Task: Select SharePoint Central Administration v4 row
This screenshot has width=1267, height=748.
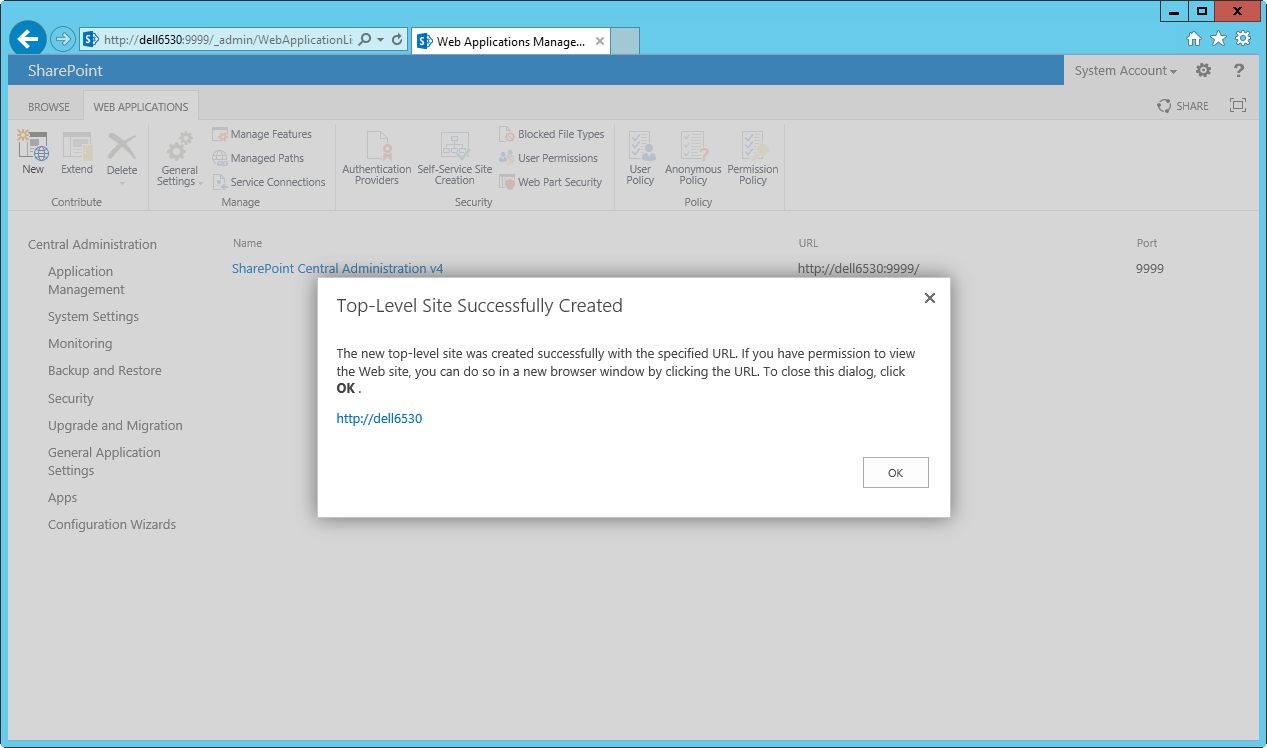Action: (x=338, y=268)
